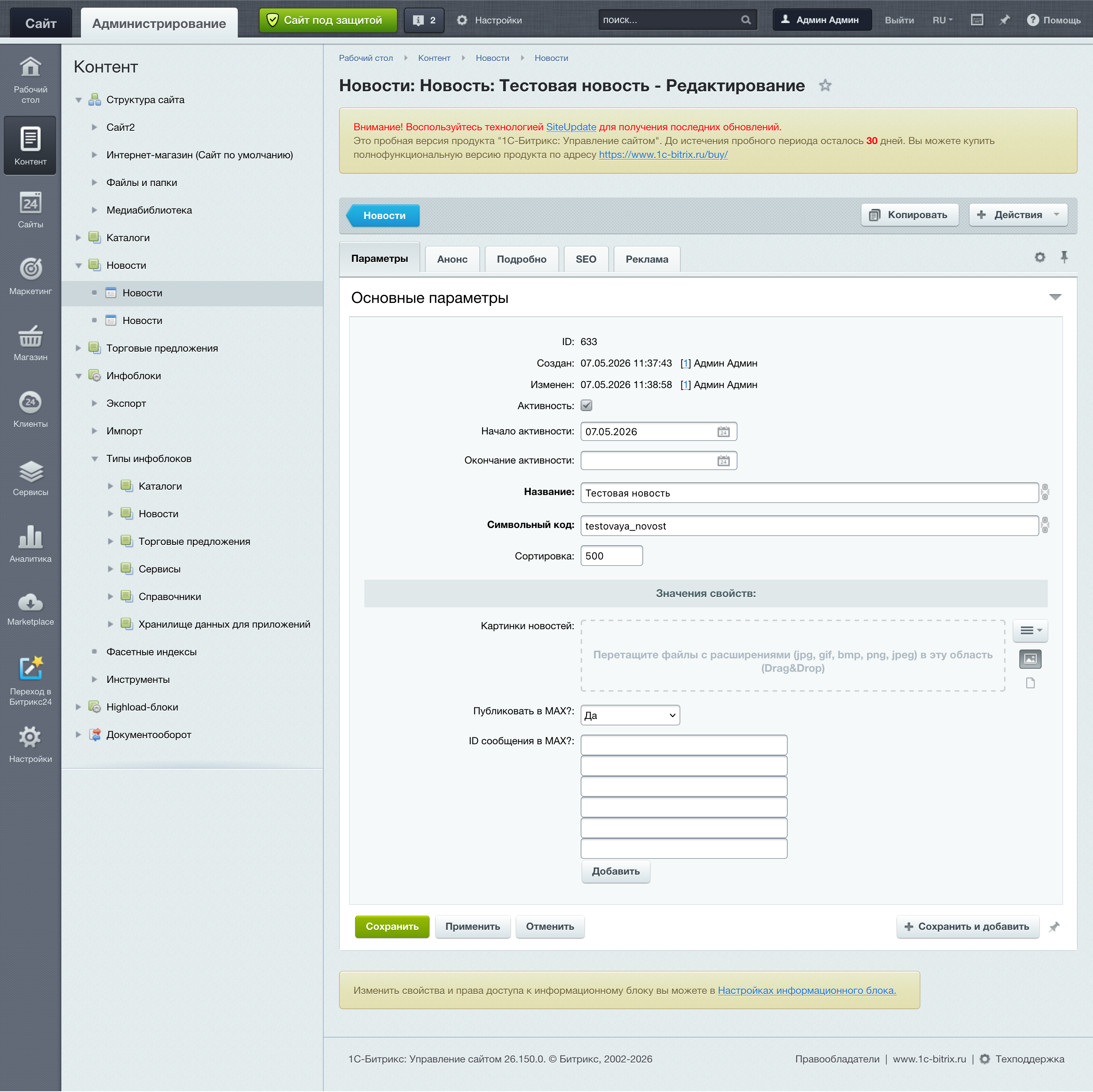The image size is (1093, 1092).
Task: Open the Действия dropdown menu
Action: point(1018,215)
